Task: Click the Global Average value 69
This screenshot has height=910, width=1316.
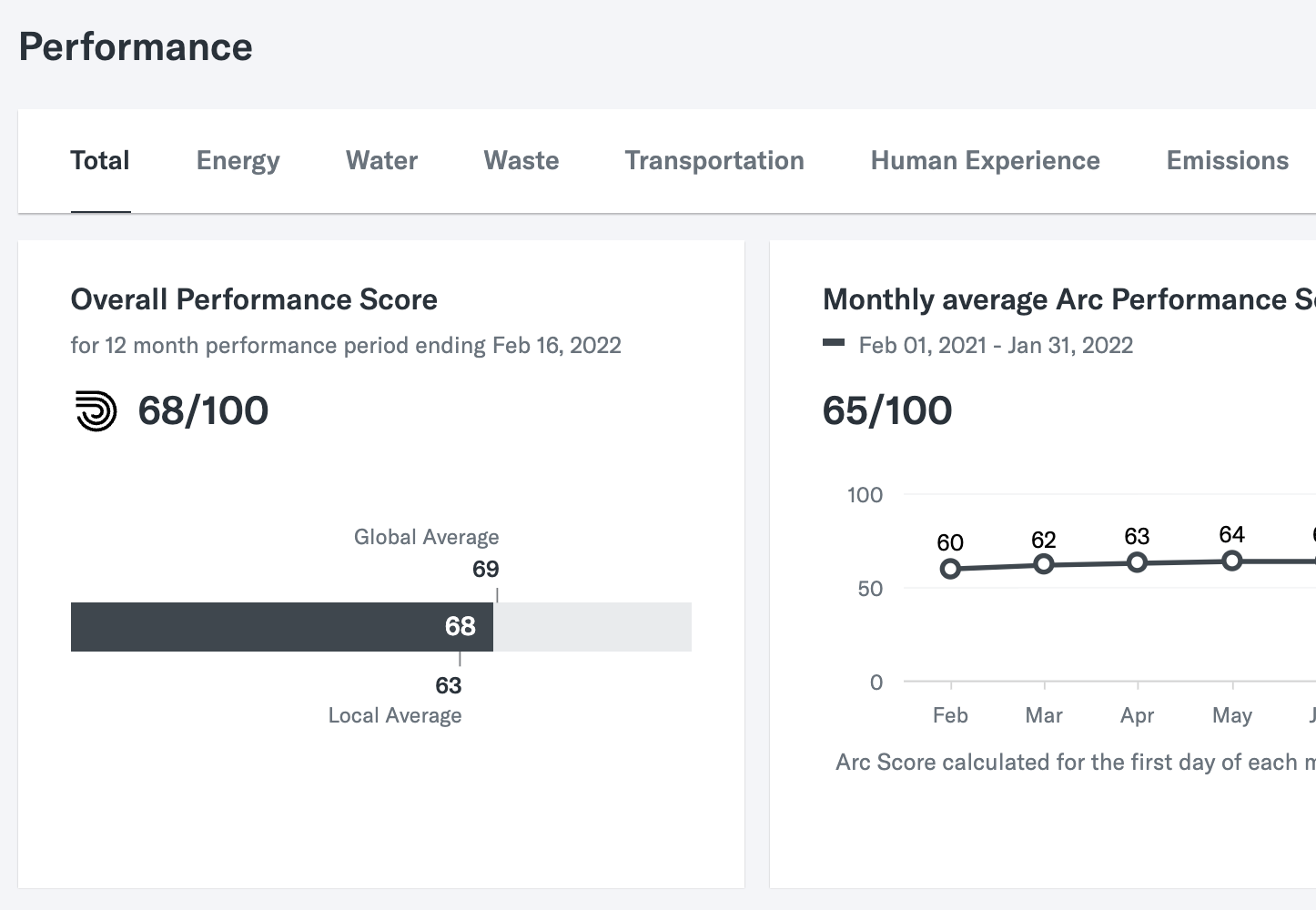Action: 485,570
